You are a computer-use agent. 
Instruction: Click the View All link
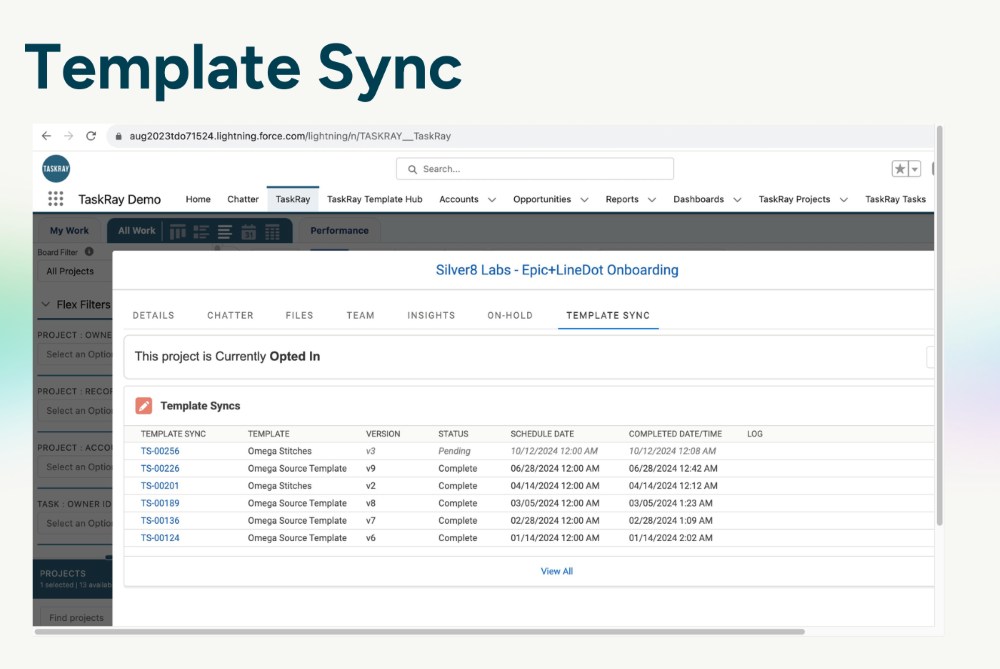click(x=557, y=571)
